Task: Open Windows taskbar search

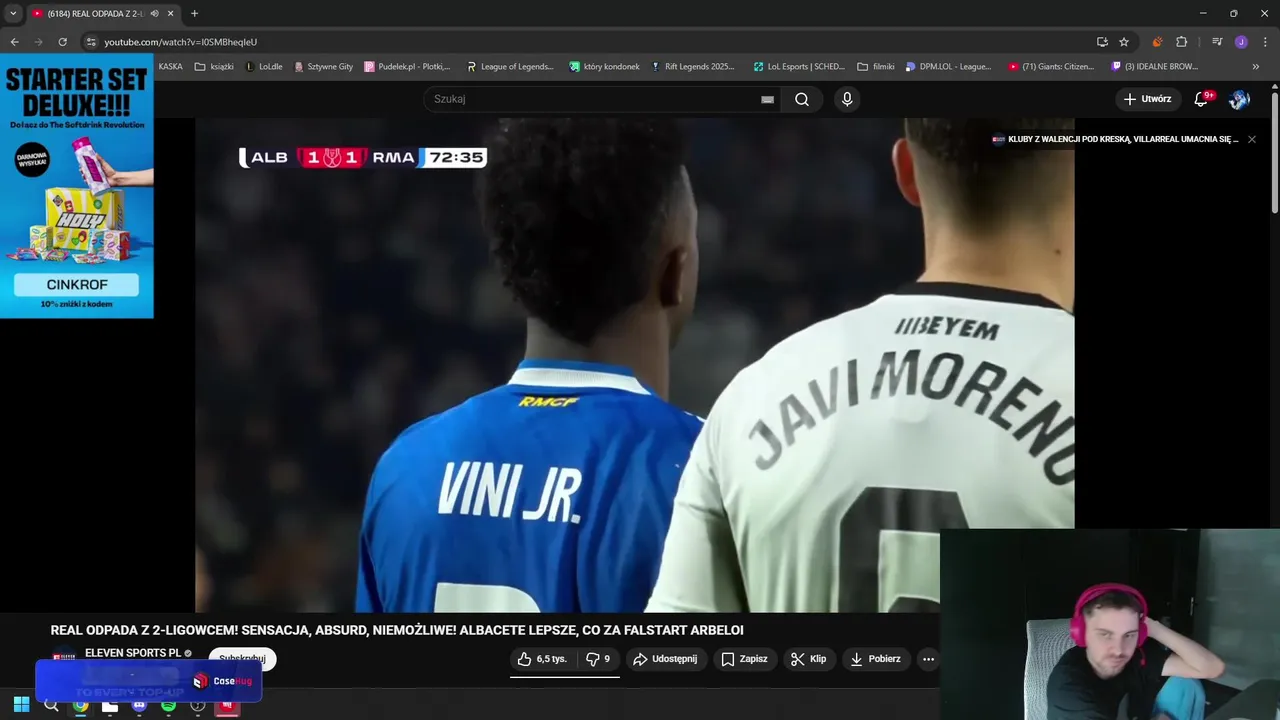Action: tap(51, 705)
